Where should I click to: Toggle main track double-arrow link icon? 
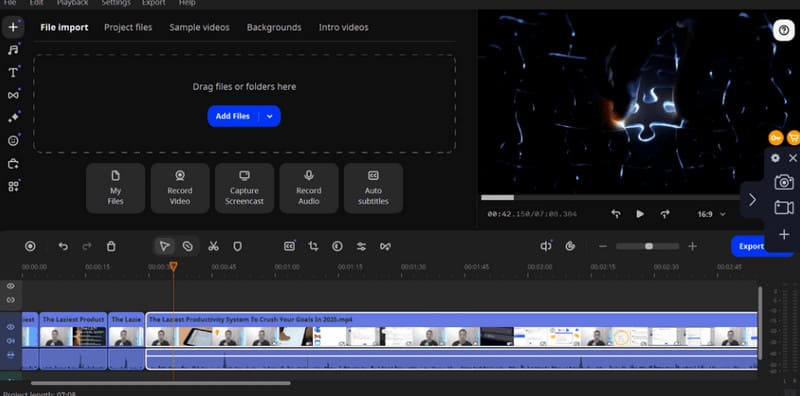point(11,355)
